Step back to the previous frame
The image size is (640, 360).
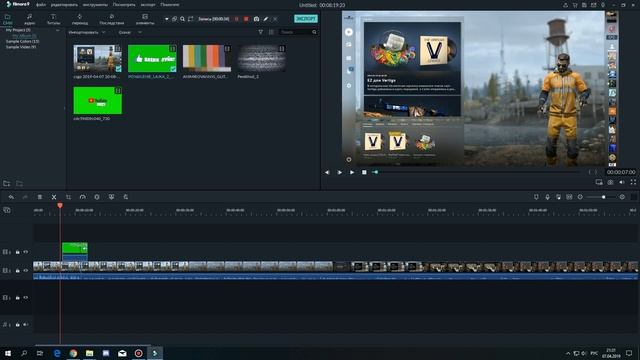(x=327, y=172)
